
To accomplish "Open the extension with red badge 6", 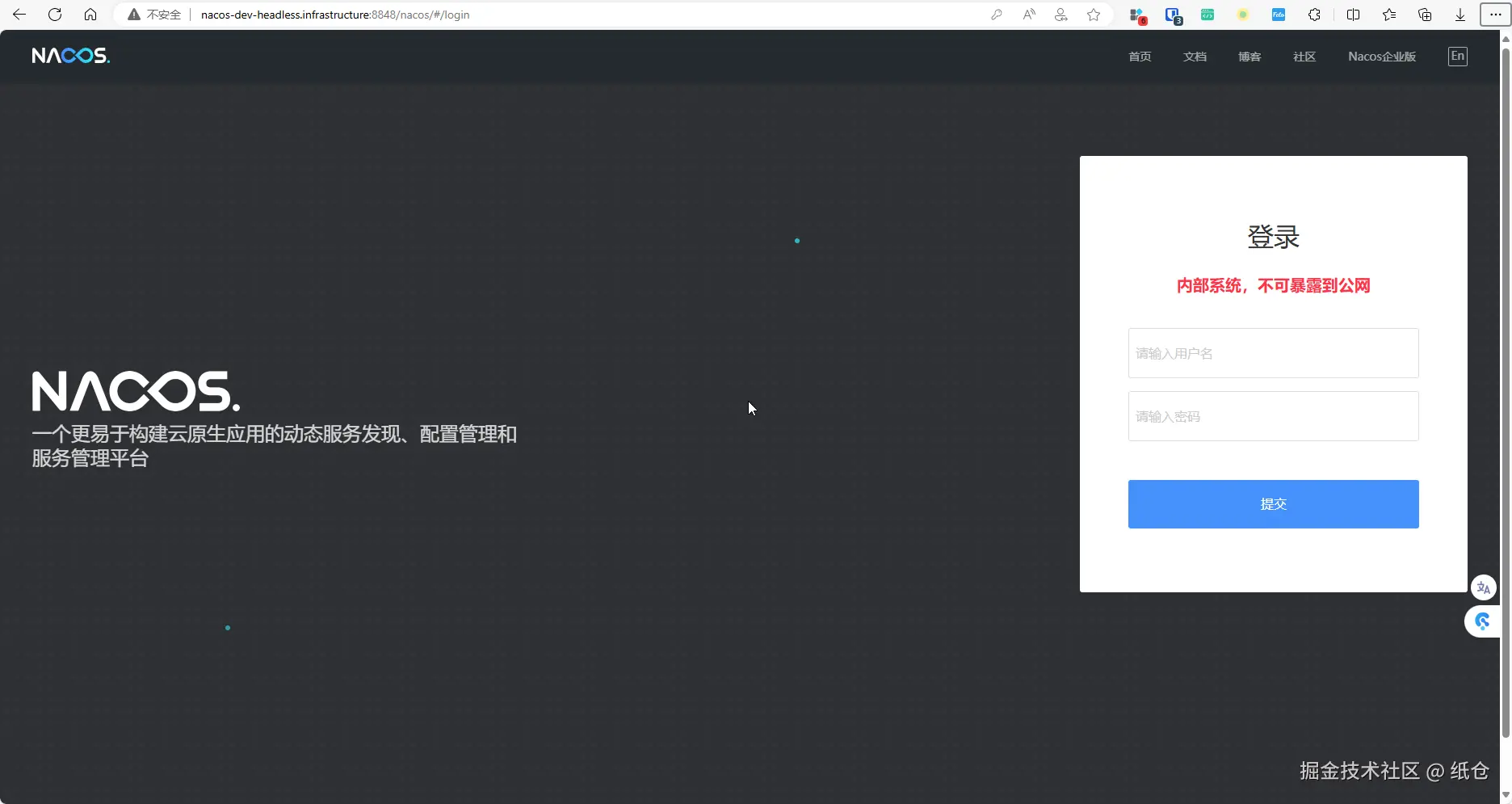I will coord(1137,15).
